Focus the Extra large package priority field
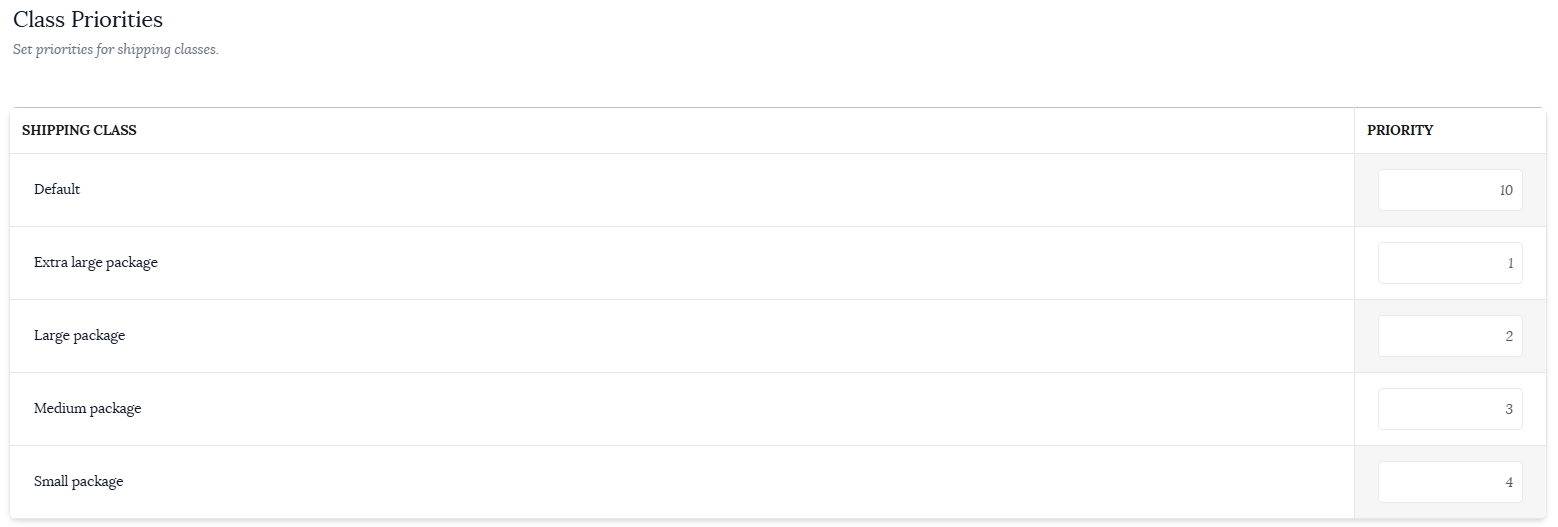 click(1450, 263)
